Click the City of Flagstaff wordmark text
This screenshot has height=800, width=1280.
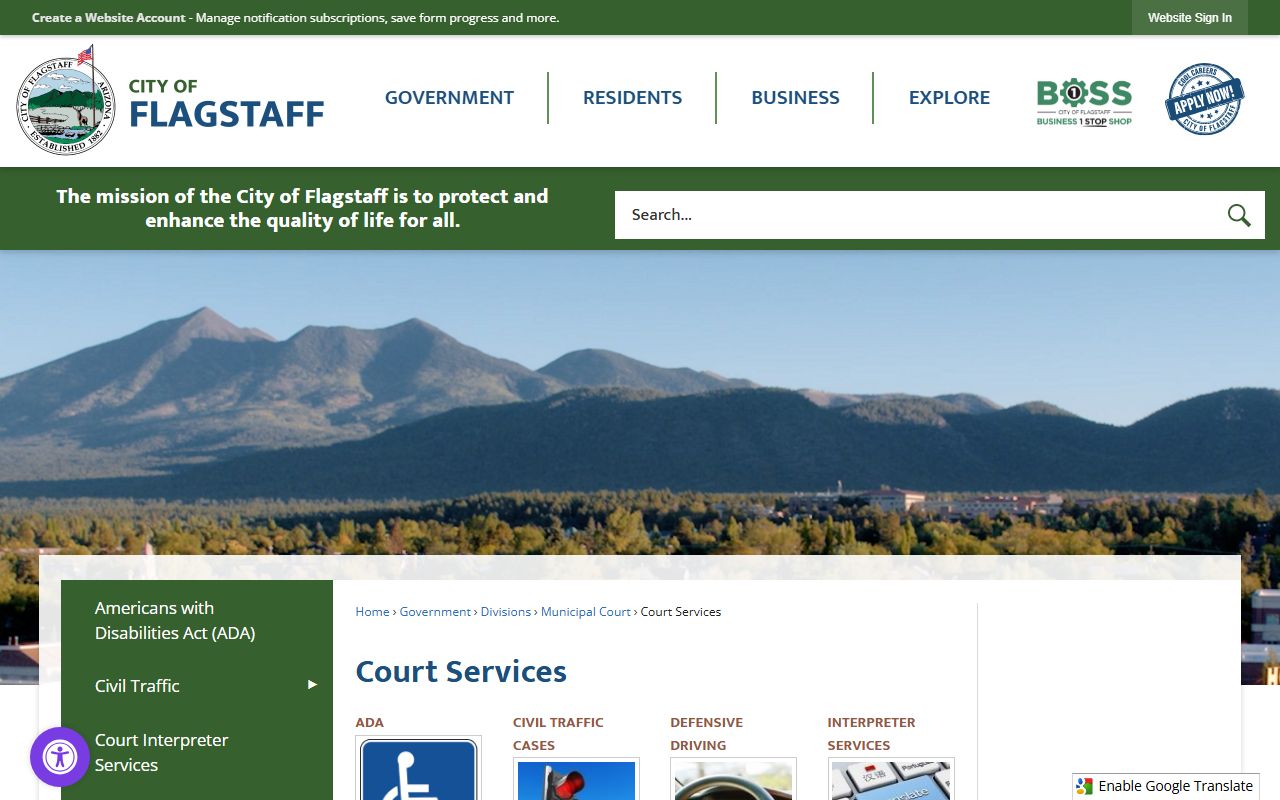tap(226, 104)
